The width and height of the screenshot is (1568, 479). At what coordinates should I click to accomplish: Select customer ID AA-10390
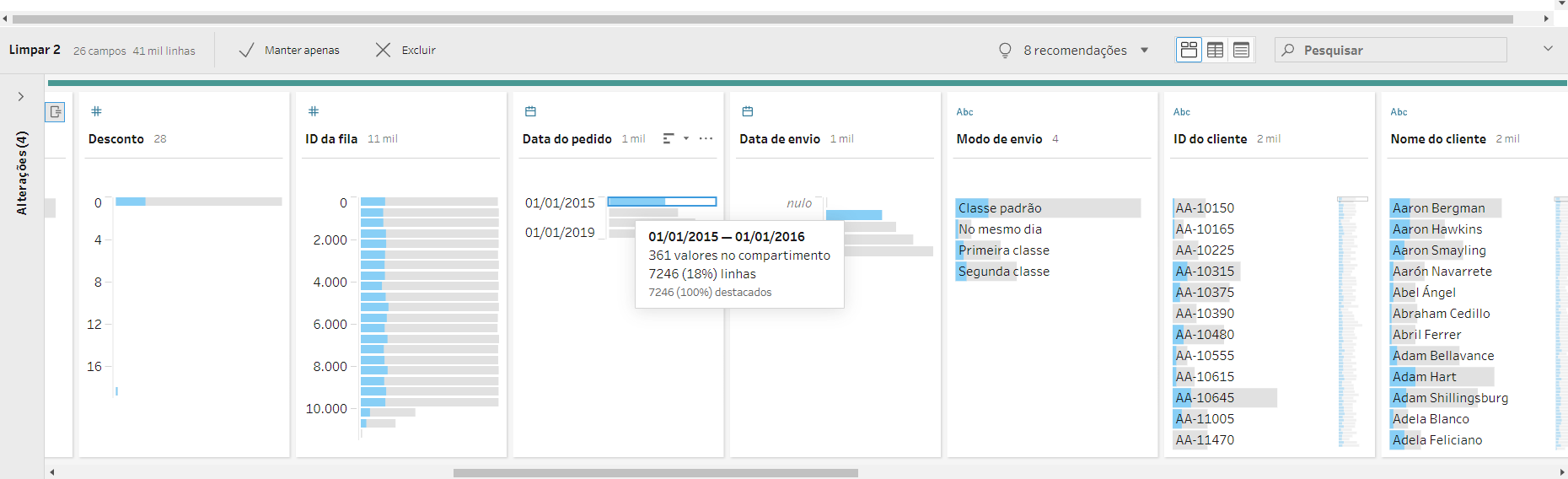(1205, 314)
